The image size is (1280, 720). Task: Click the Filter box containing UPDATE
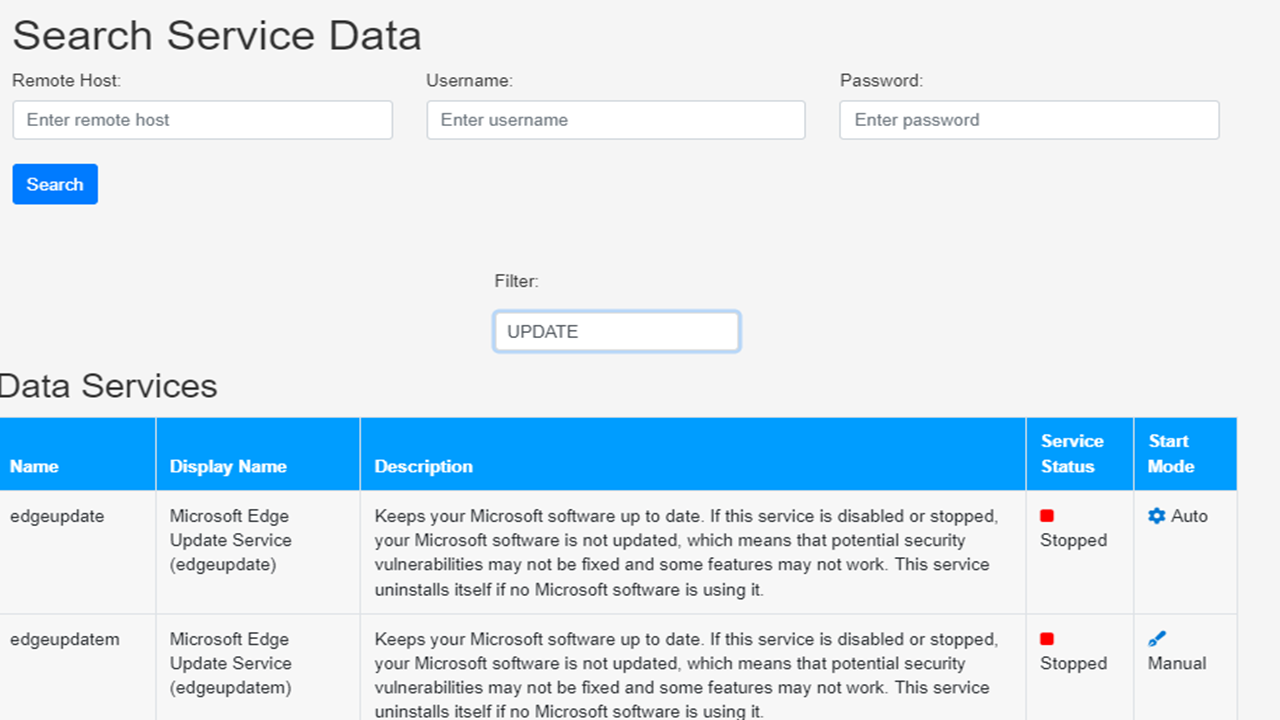click(616, 332)
